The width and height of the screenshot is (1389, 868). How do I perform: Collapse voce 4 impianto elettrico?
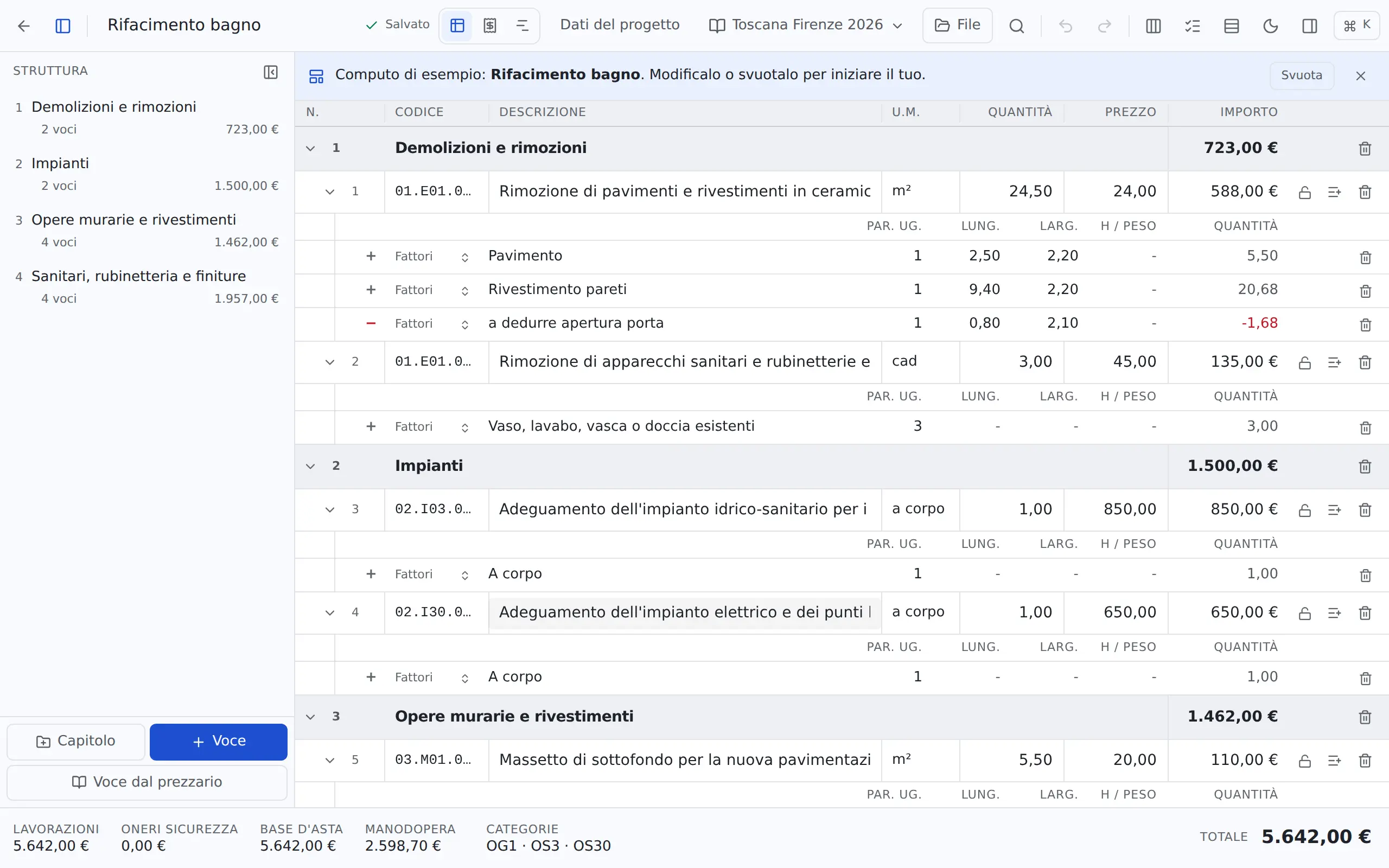[329, 613]
